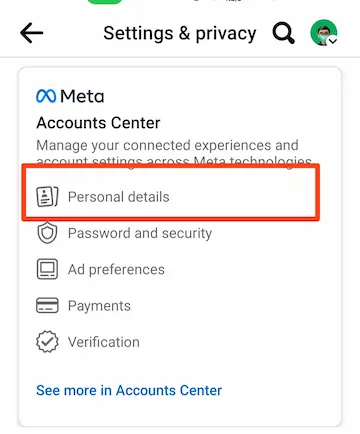Click the Payments credit card icon

pyautogui.click(x=47, y=305)
